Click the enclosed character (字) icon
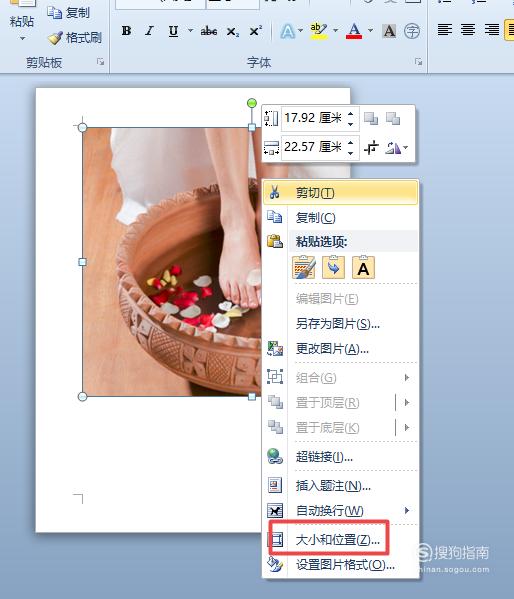Screen dimensions: 514x599 pos(412,31)
